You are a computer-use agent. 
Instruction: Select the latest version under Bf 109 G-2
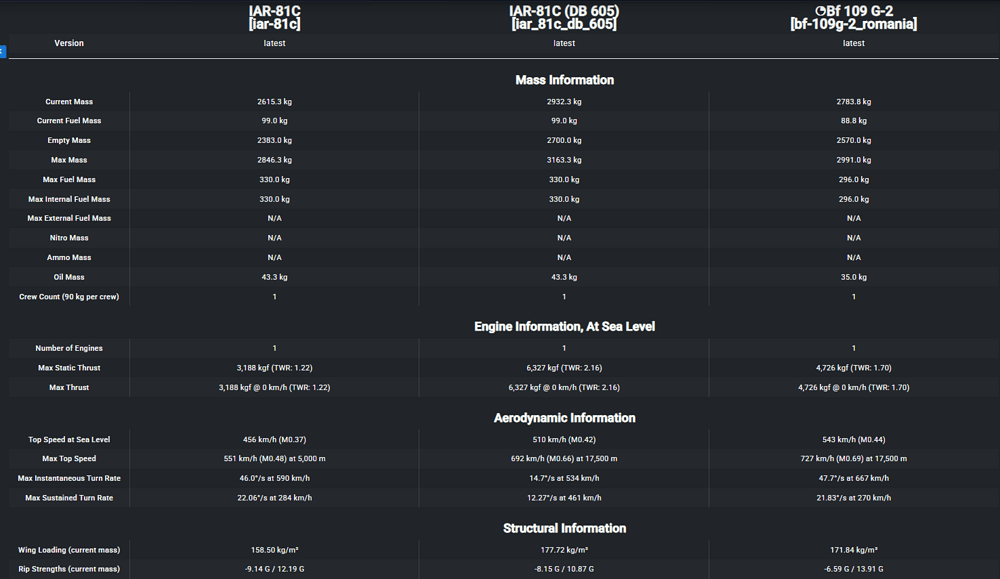point(853,43)
